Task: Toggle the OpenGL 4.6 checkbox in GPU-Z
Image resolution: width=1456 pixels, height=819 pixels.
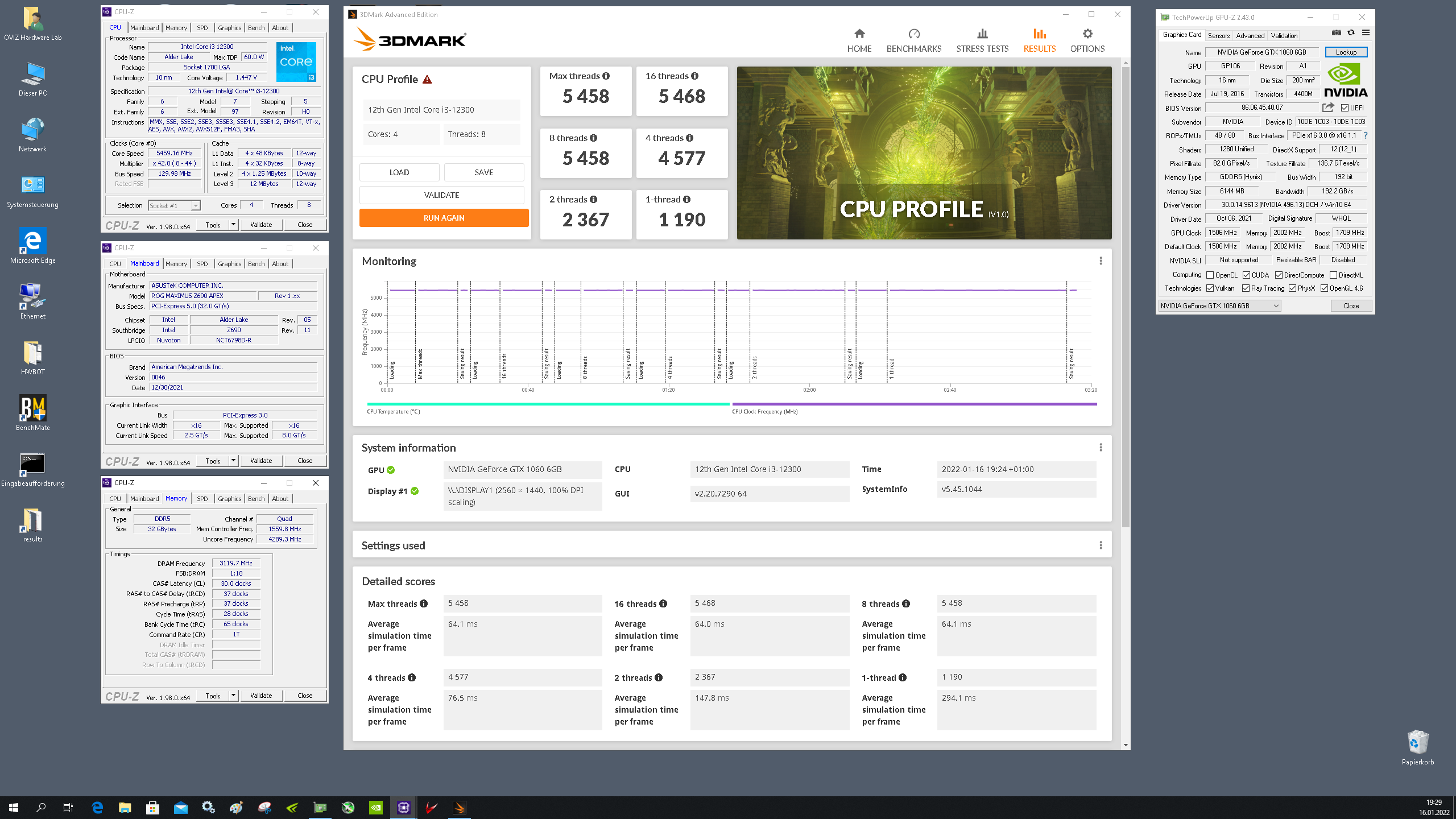Action: pyautogui.click(x=1324, y=288)
